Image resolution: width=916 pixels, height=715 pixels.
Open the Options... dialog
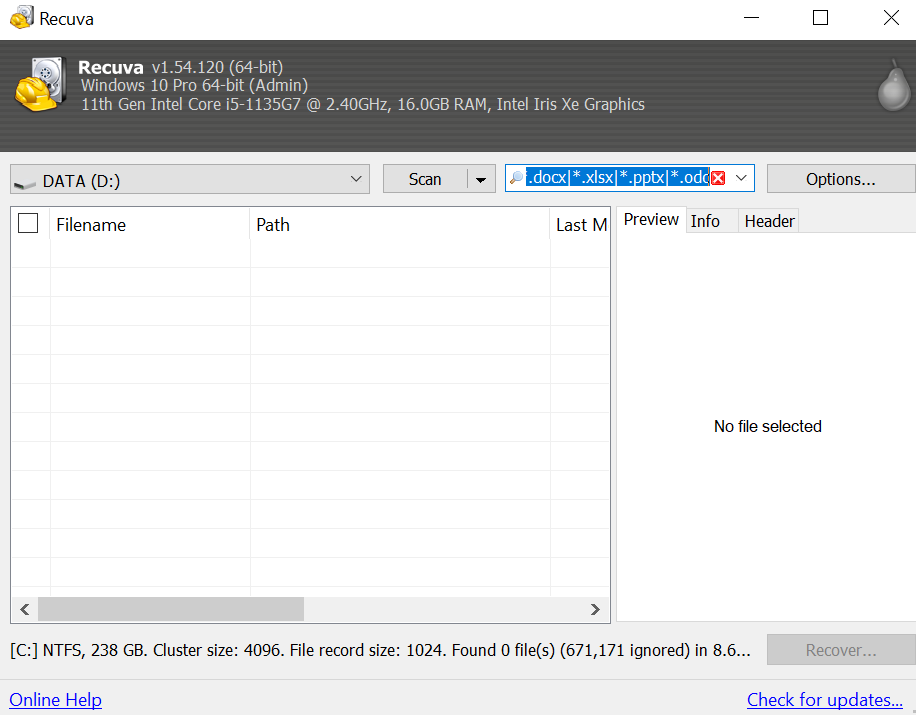tap(841, 179)
